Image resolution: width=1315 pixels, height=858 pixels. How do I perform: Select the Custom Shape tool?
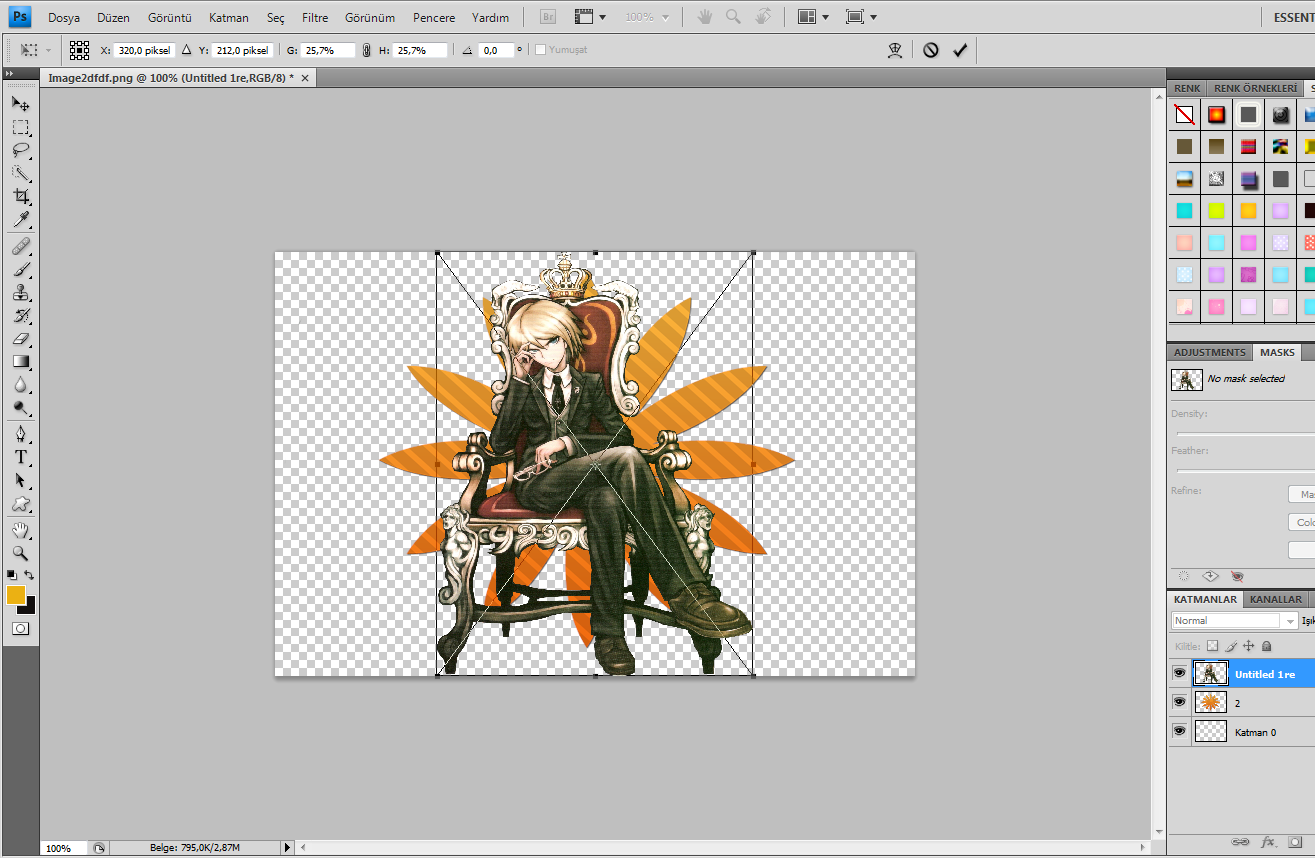[21, 504]
